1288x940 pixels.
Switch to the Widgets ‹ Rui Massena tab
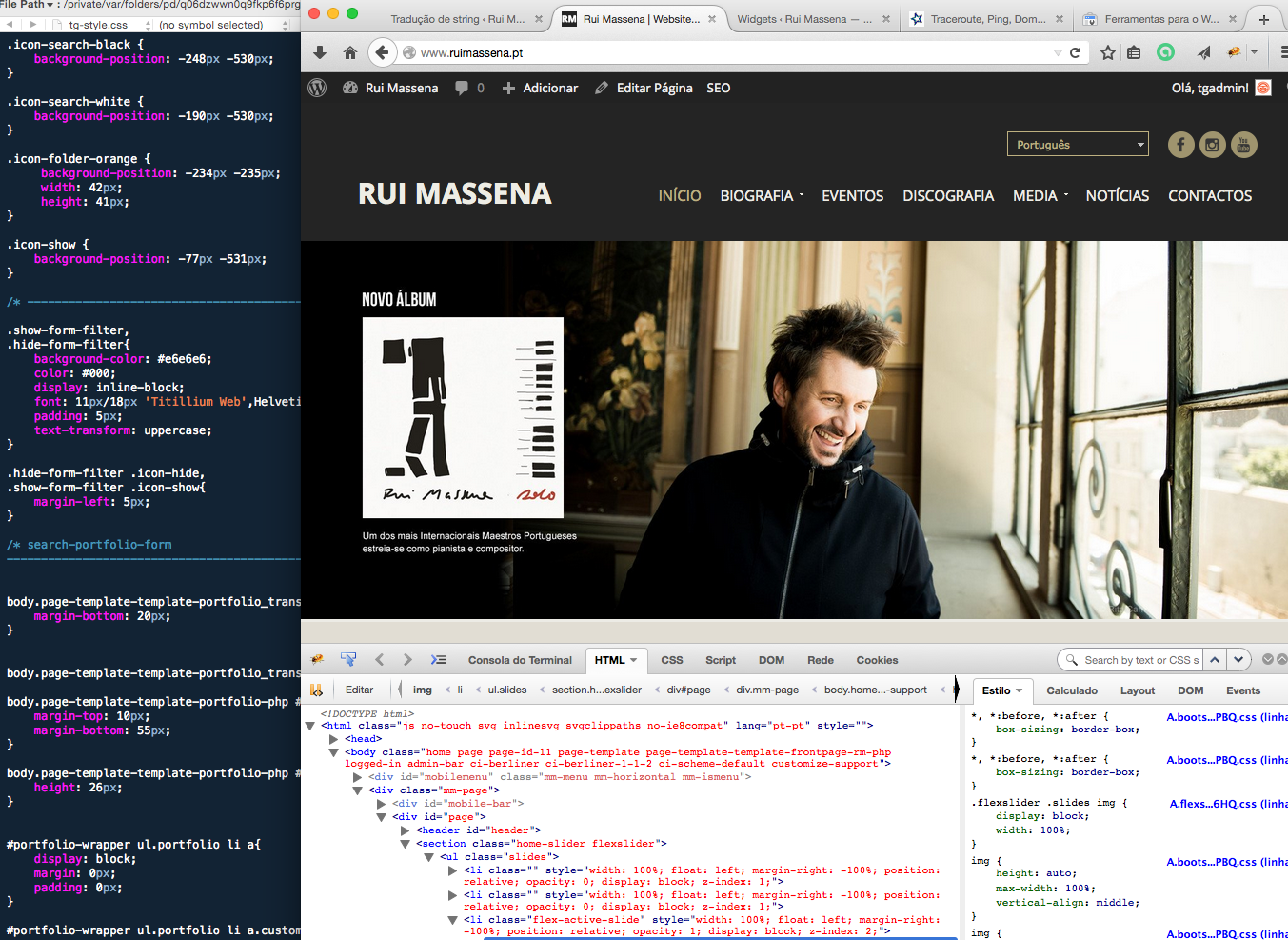(x=804, y=19)
